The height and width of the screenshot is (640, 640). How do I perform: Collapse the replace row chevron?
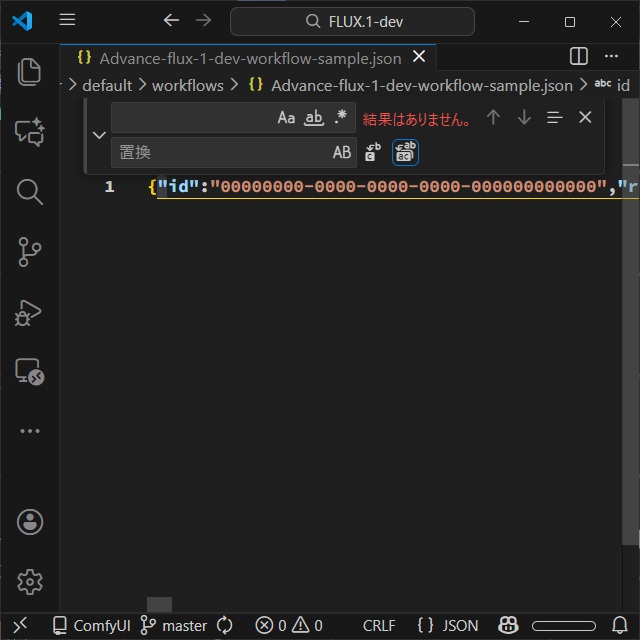[x=99, y=135]
